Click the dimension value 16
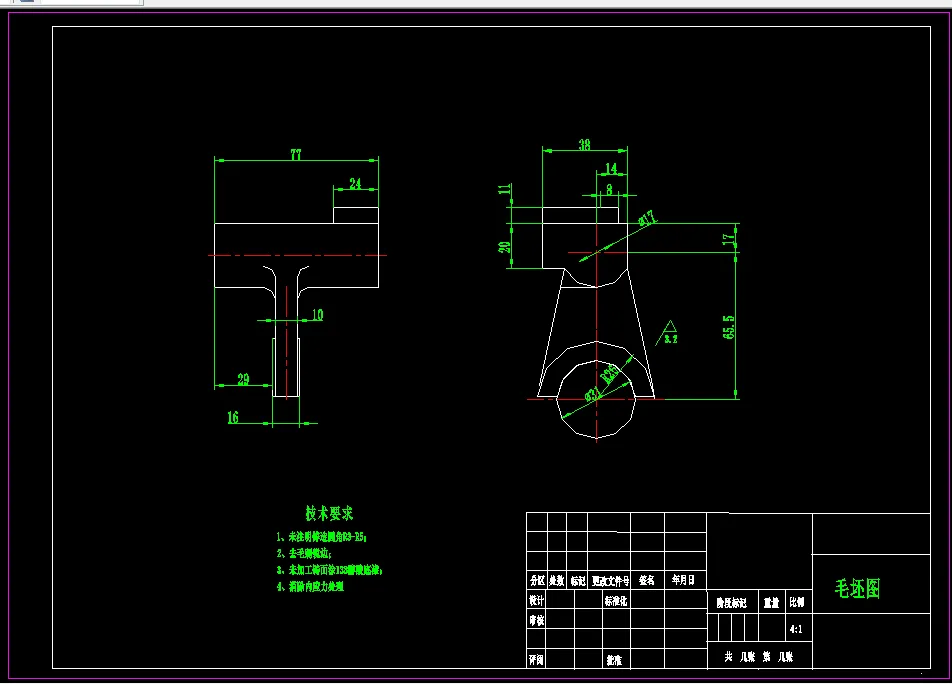The height and width of the screenshot is (684, 952). [x=233, y=418]
